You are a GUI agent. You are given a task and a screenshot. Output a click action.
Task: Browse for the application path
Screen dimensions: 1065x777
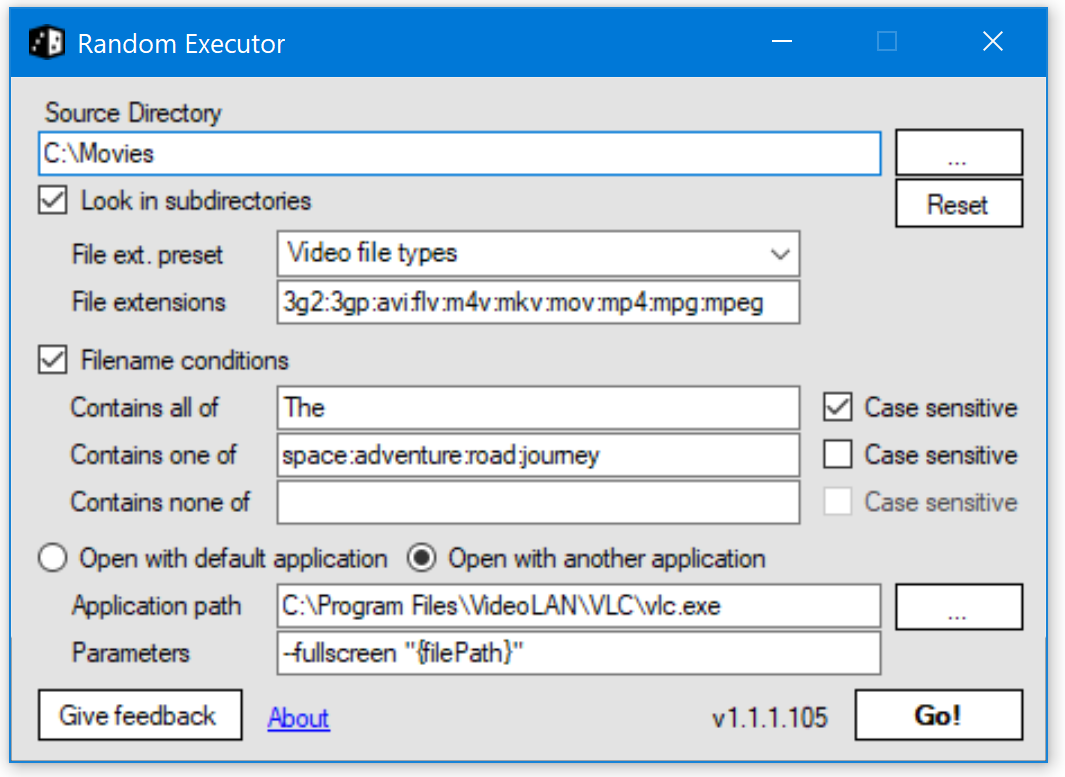(958, 606)
